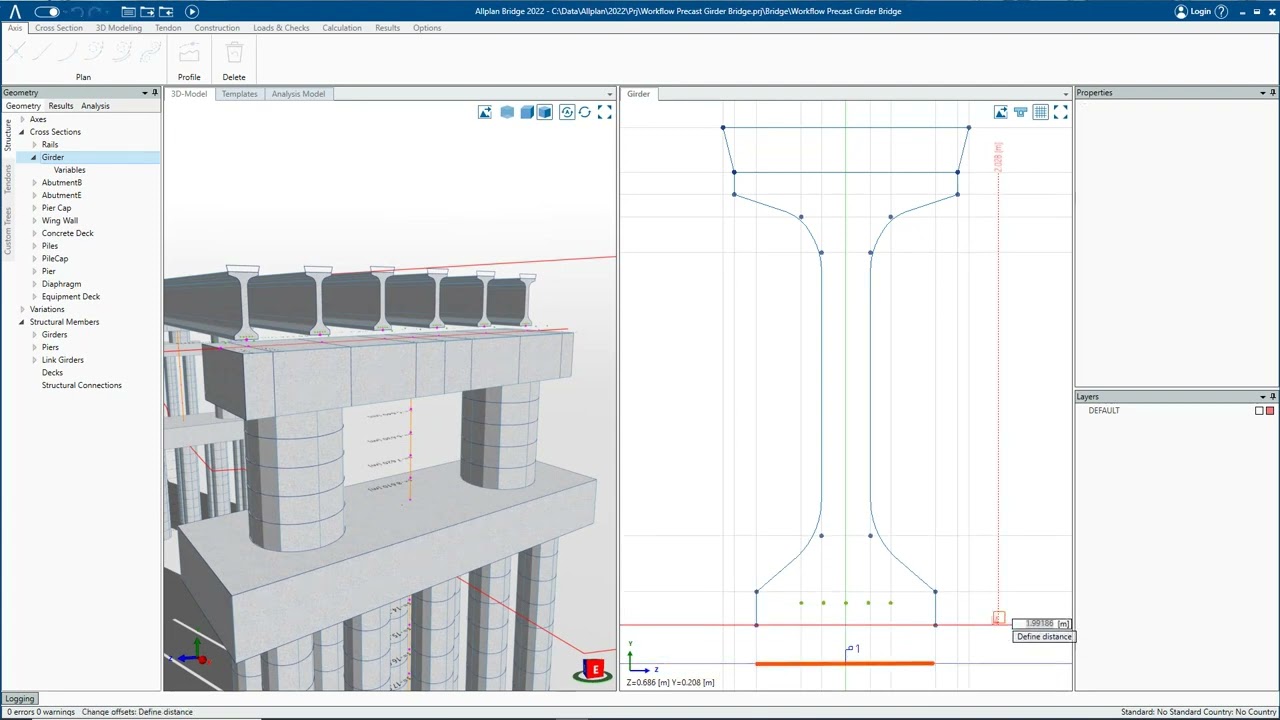The image size is (1280, 720).
Task: Select second cube display mode in 3D view
Action: (526, 112)
